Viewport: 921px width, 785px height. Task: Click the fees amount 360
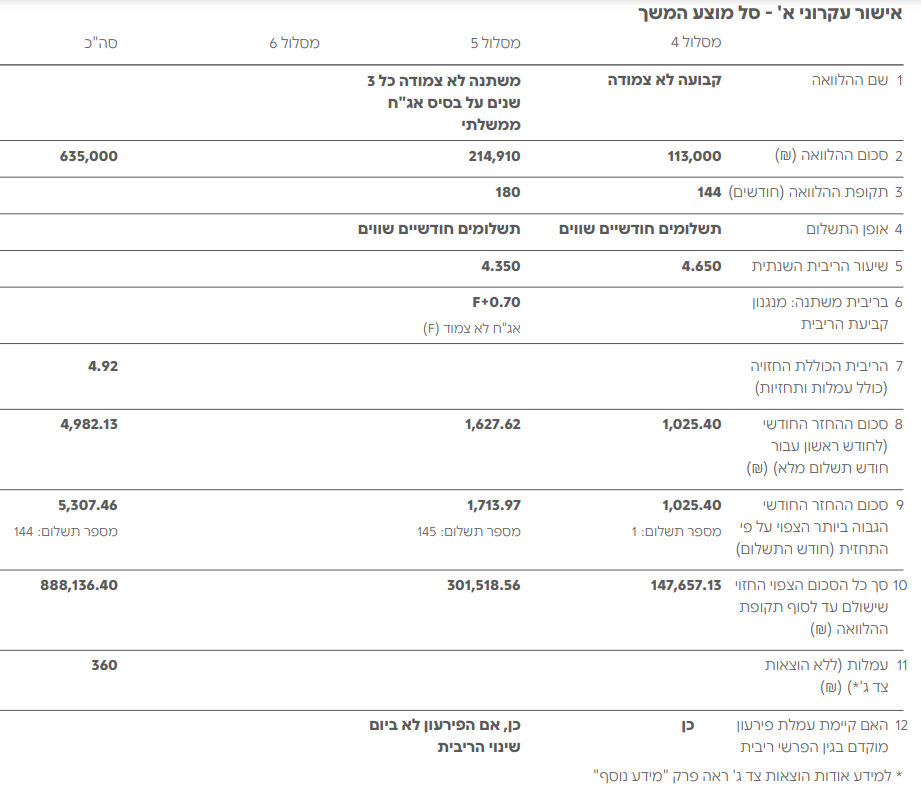105,665
